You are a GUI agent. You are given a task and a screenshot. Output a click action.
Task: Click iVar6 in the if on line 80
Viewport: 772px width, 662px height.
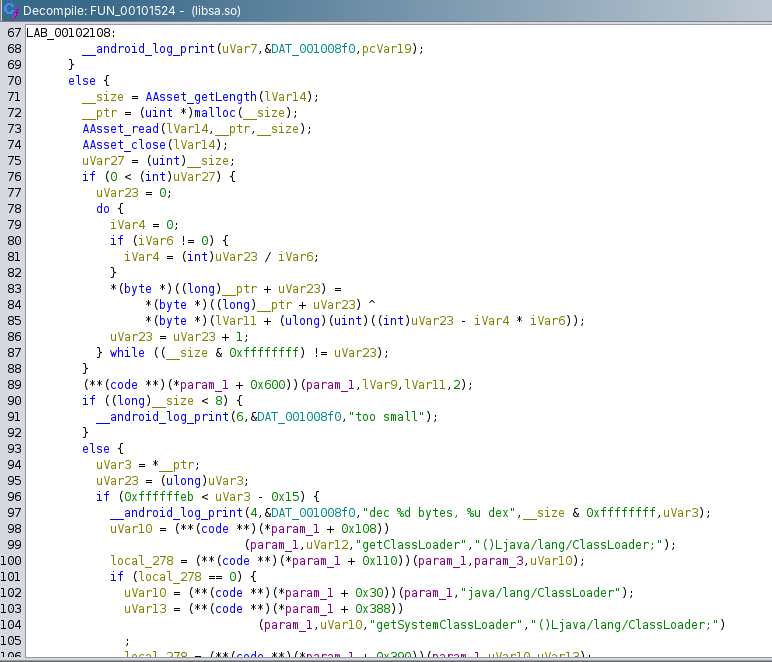(156, 241)
